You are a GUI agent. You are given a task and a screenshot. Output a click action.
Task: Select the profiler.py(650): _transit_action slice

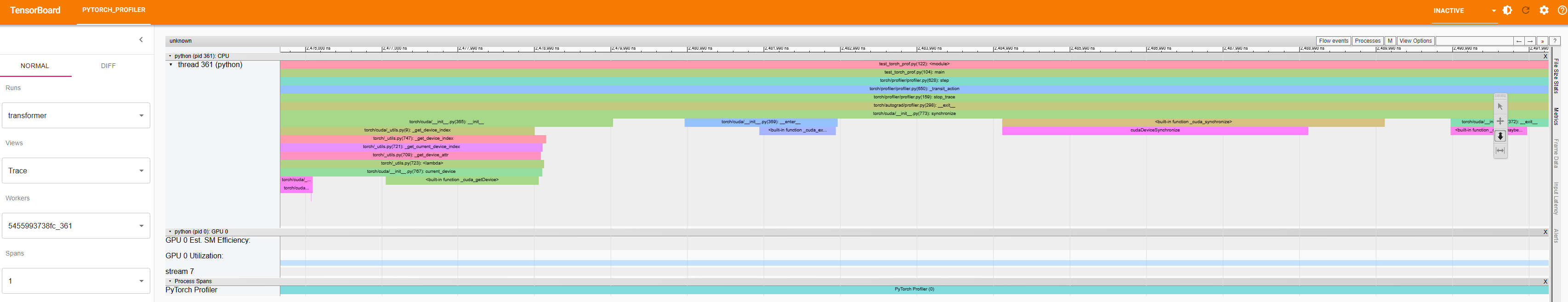click(x=914, y=89)
